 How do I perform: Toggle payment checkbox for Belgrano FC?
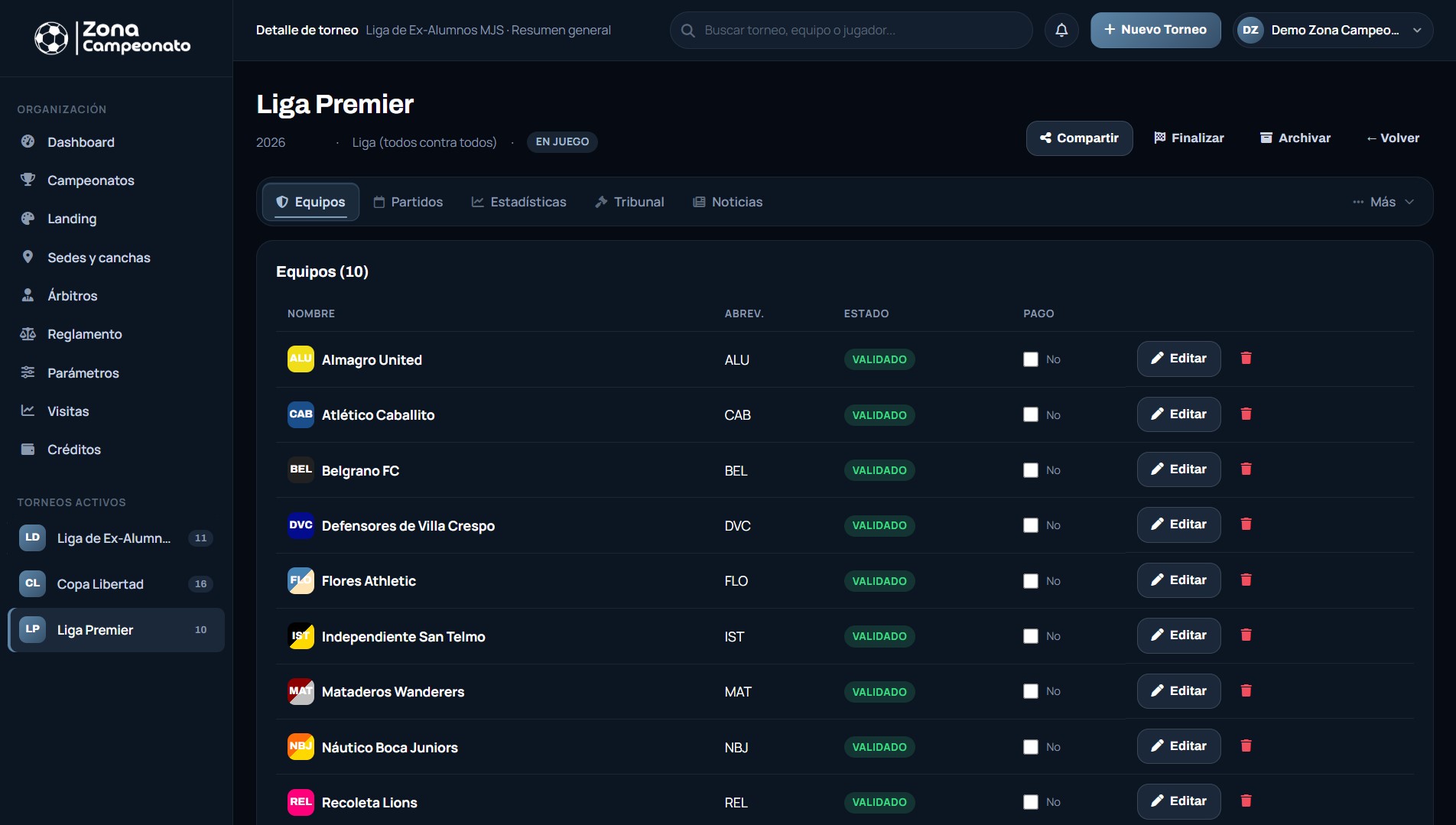(x=1031, y=470)
